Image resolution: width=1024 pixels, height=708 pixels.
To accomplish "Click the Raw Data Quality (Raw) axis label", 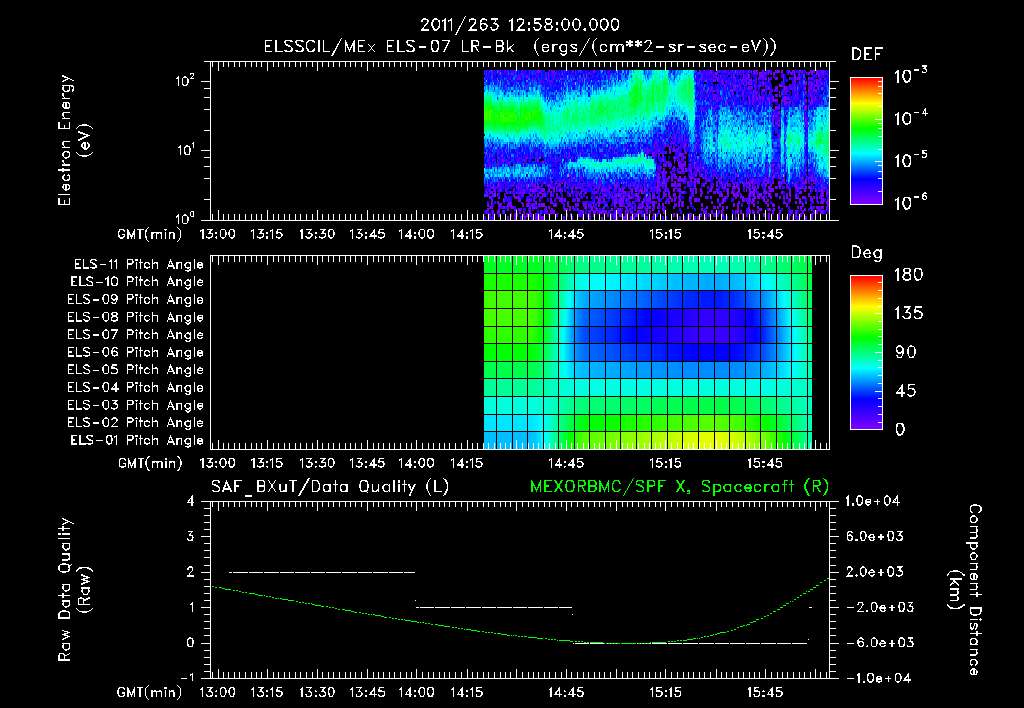I will coord(74,590).
